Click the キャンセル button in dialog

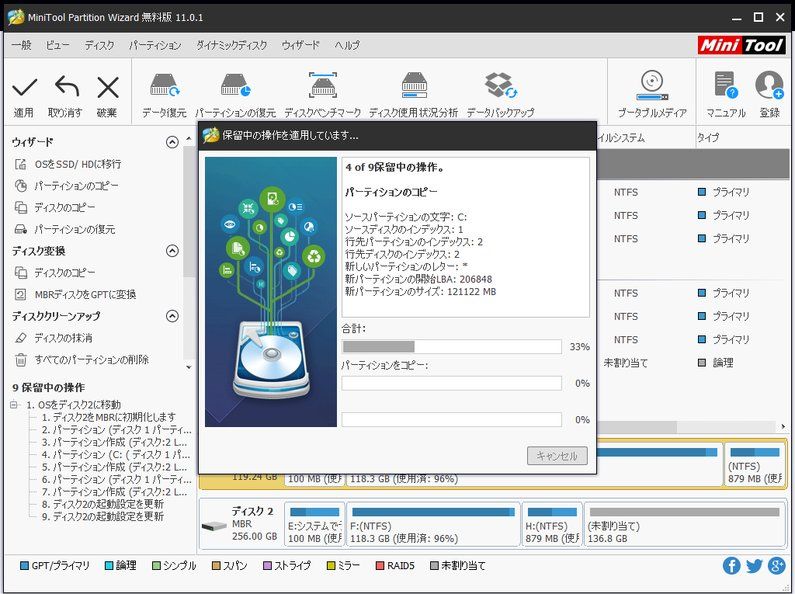(557, 456)
